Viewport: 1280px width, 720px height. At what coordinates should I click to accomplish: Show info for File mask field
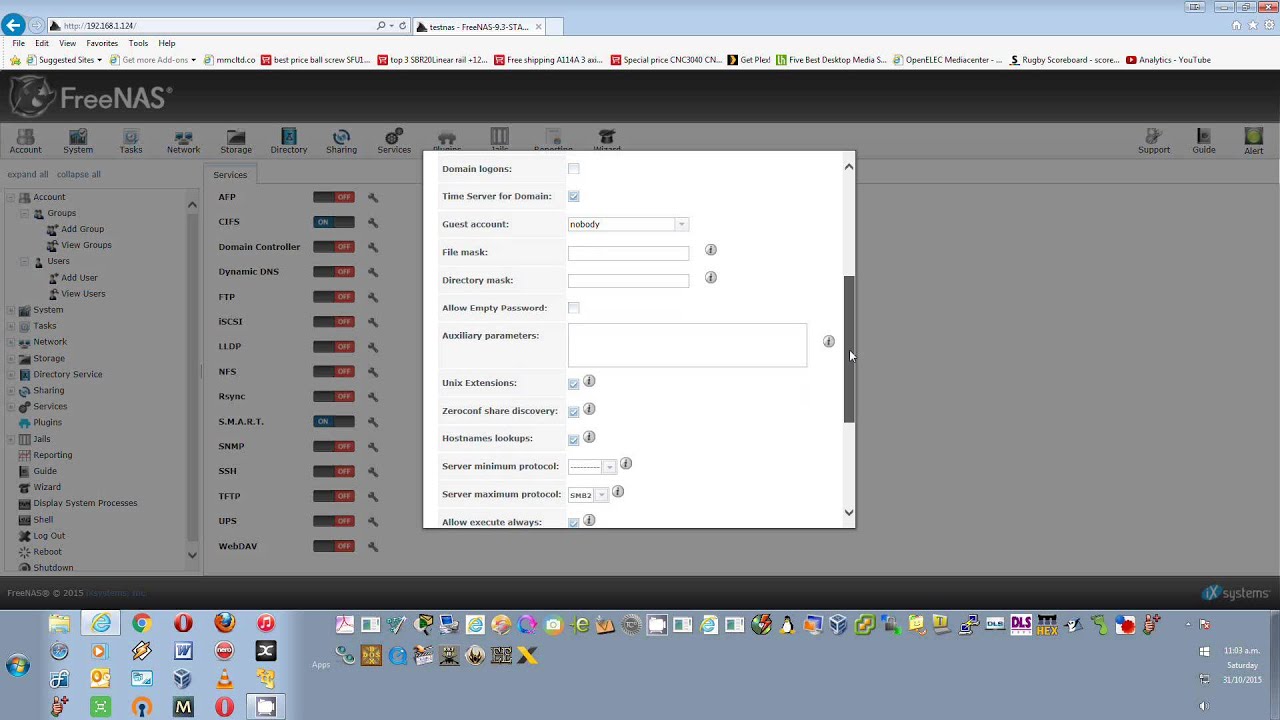[x=711, y=250]
